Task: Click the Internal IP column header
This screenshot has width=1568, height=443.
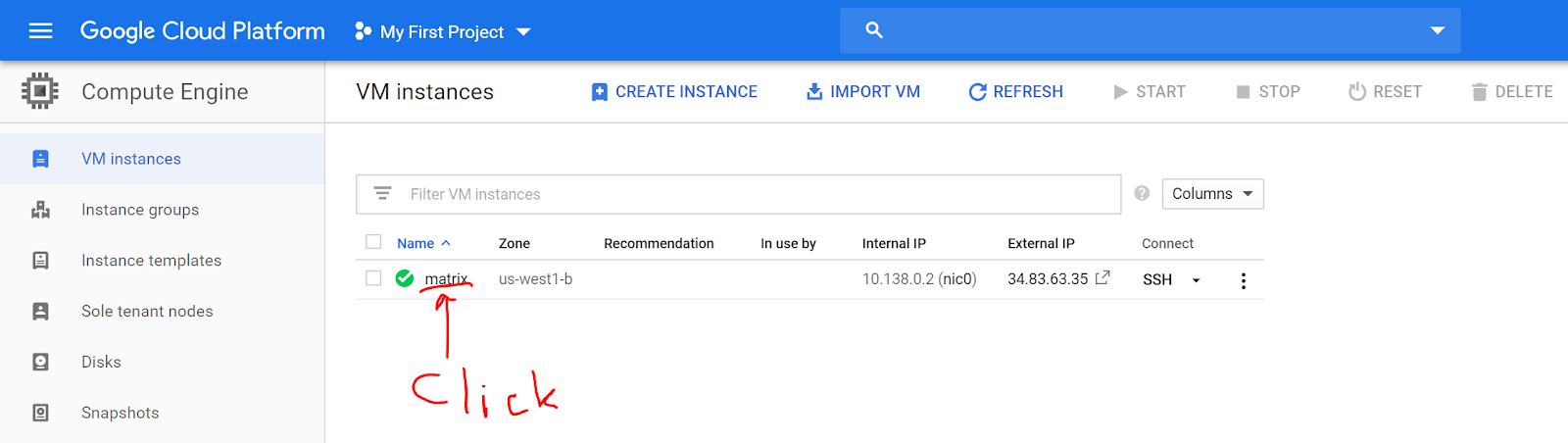Action: pos(894,243)
